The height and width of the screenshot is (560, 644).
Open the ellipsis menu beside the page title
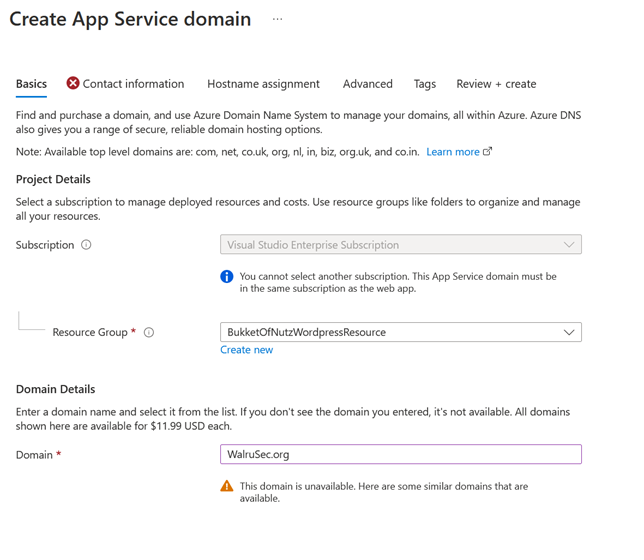tap(278, 19)
